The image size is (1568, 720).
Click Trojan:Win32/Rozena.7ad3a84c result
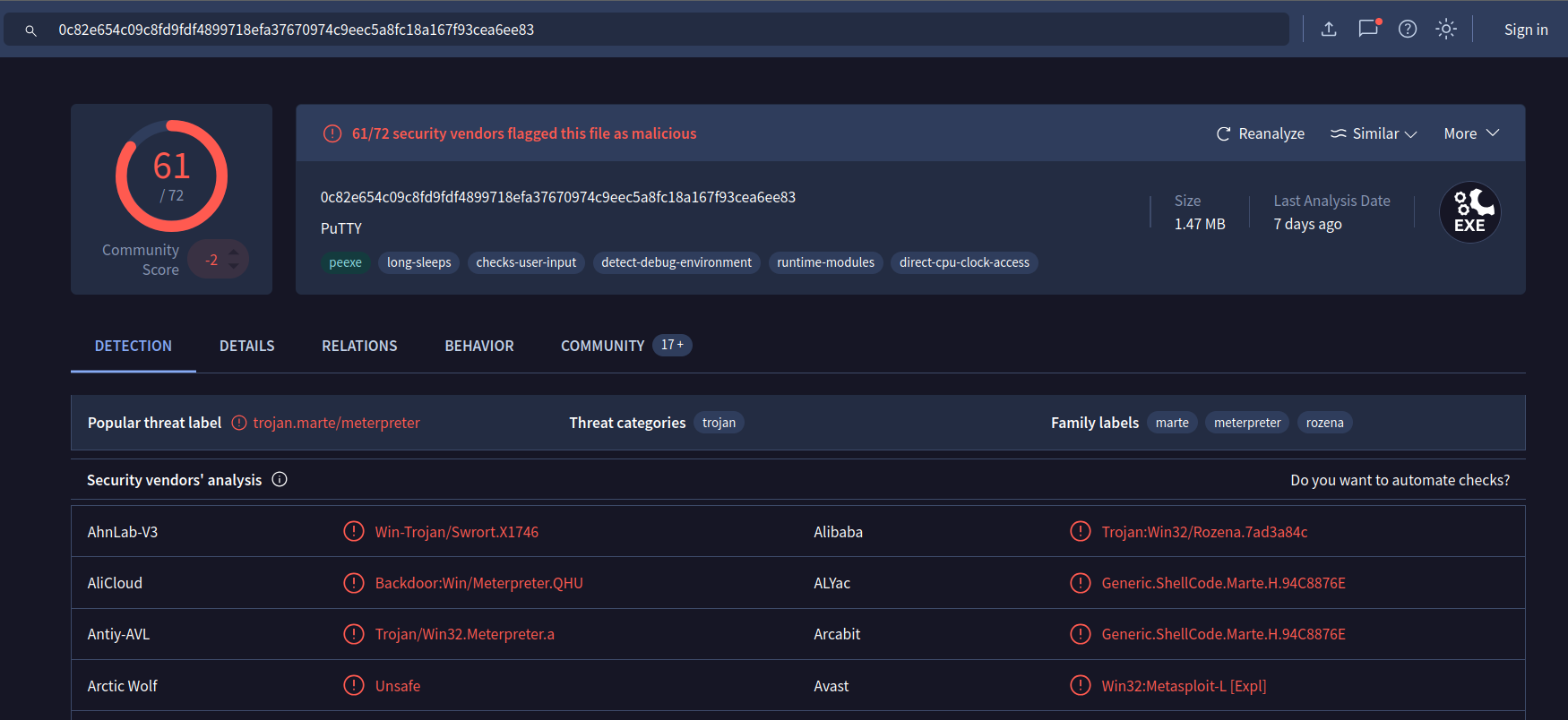[x=1204, y=532]
